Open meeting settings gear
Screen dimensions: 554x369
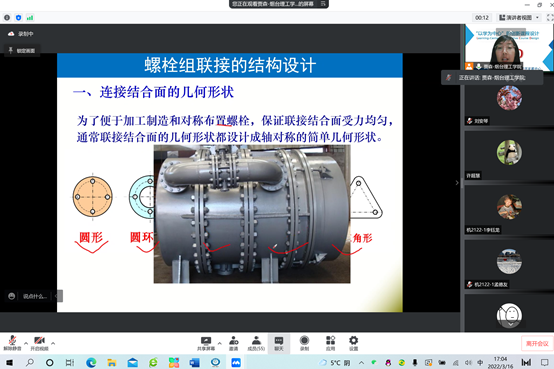coord(353,343)
